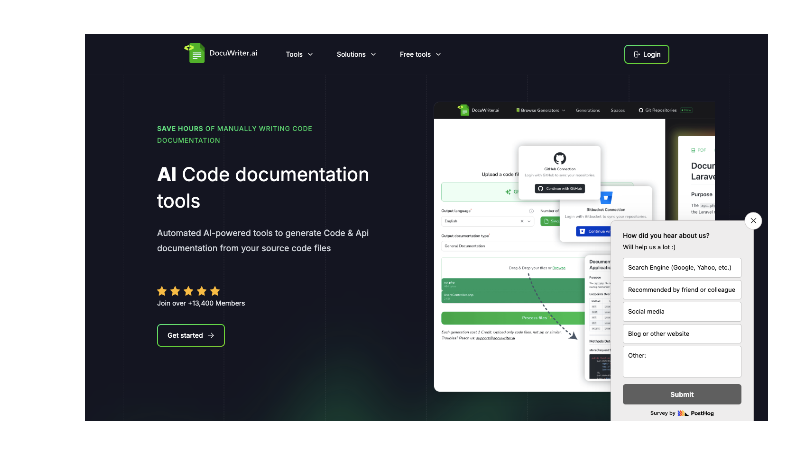Viewport: 800px width, 454px height.
Task: Close the survey popup
Action: pyautogui.click(x=753, y=221)
